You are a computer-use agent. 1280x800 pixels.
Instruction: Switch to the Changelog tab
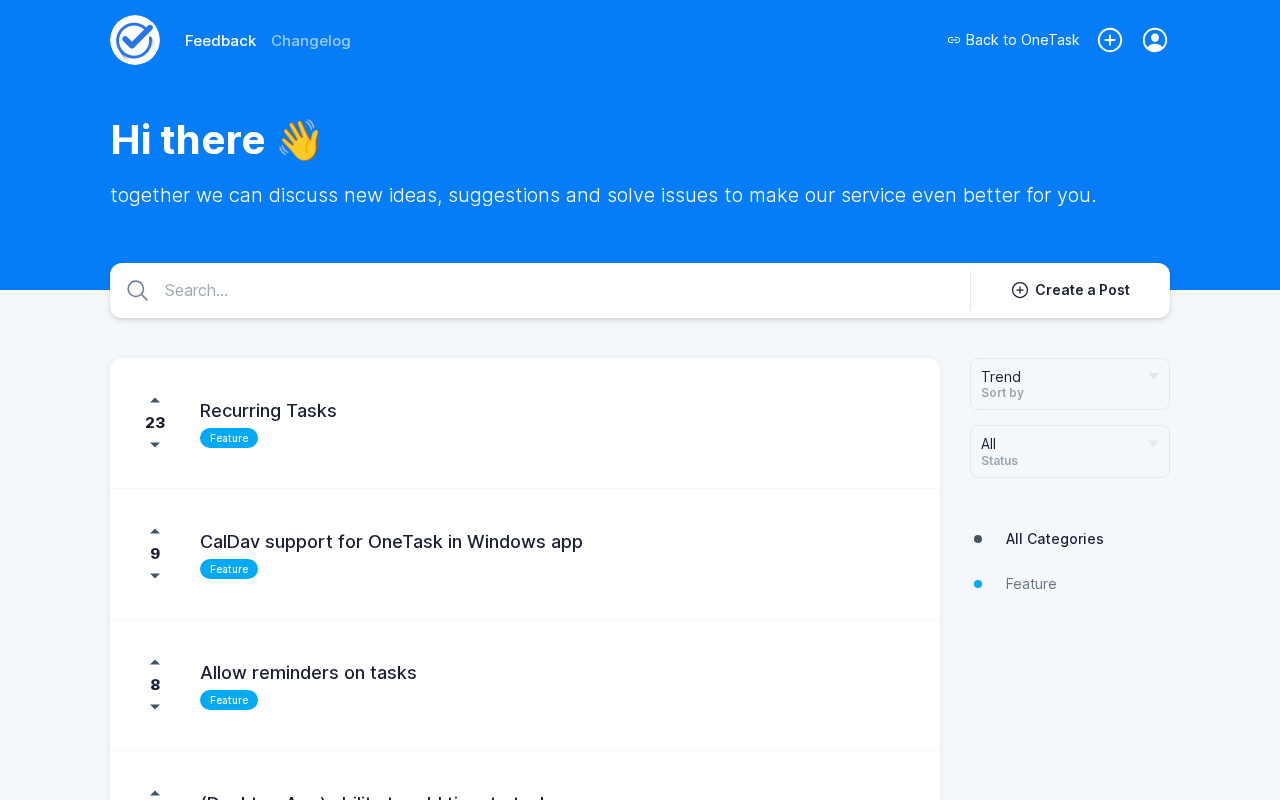[x=311, y=41]
